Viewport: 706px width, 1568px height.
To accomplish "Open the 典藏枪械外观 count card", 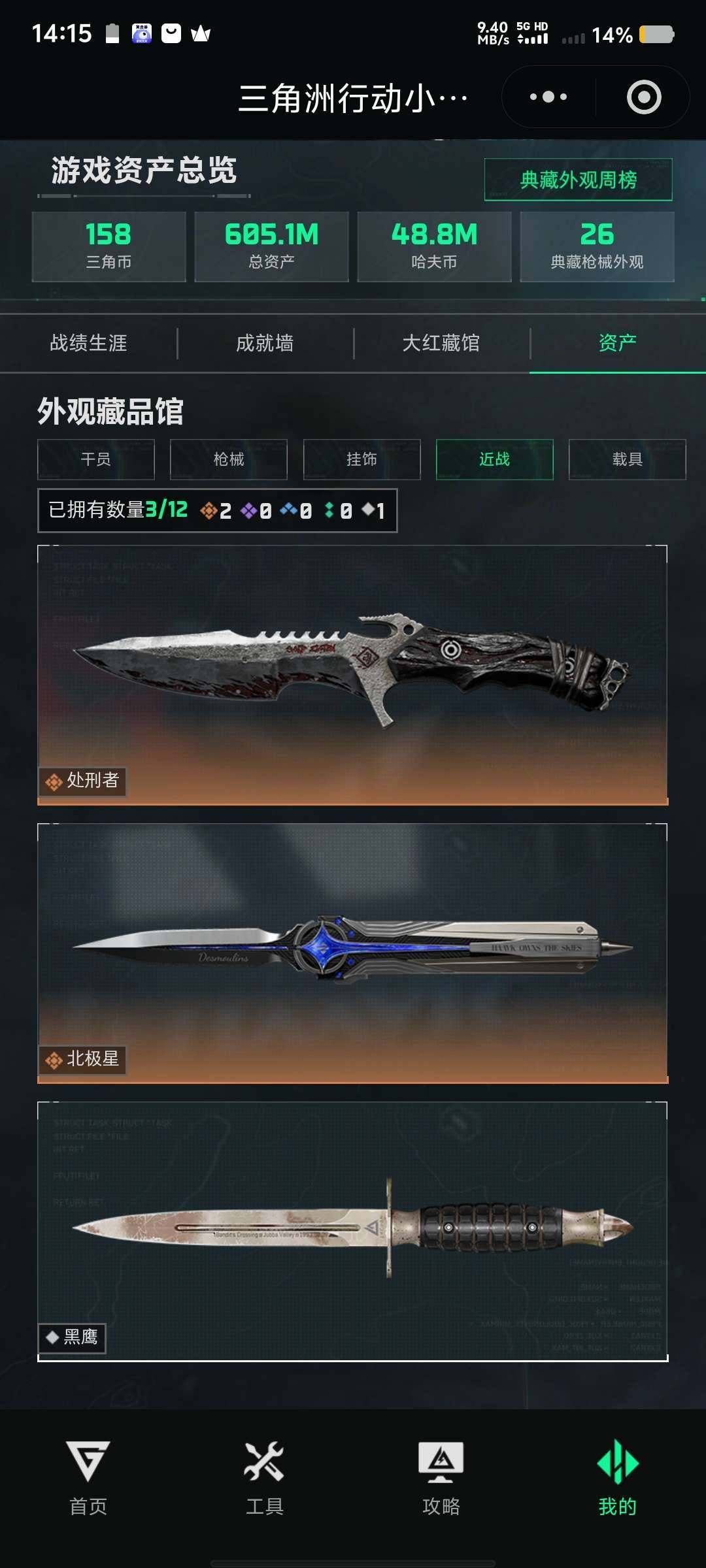I will [x=597, y=246].
